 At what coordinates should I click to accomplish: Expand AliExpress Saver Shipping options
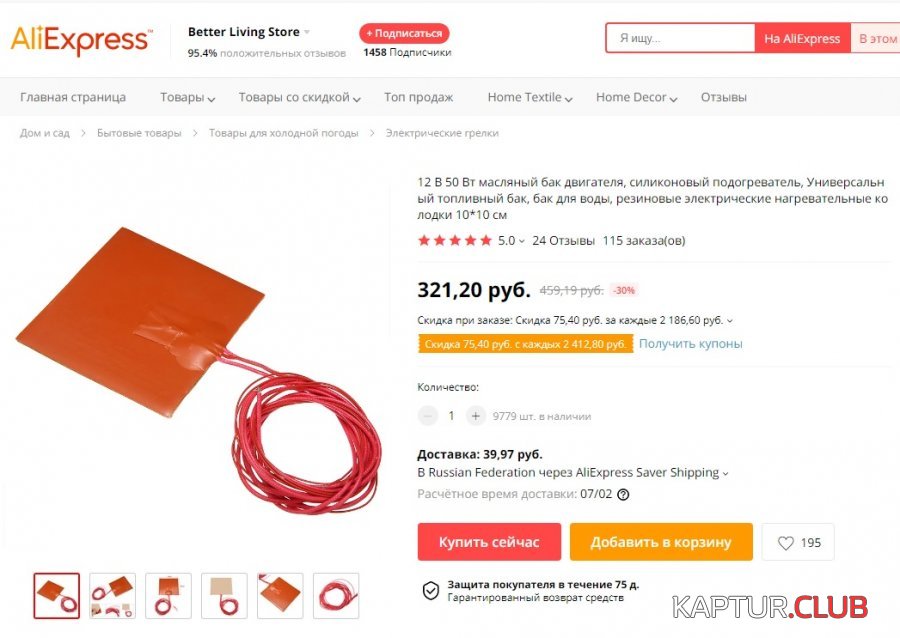coord(726,473)
